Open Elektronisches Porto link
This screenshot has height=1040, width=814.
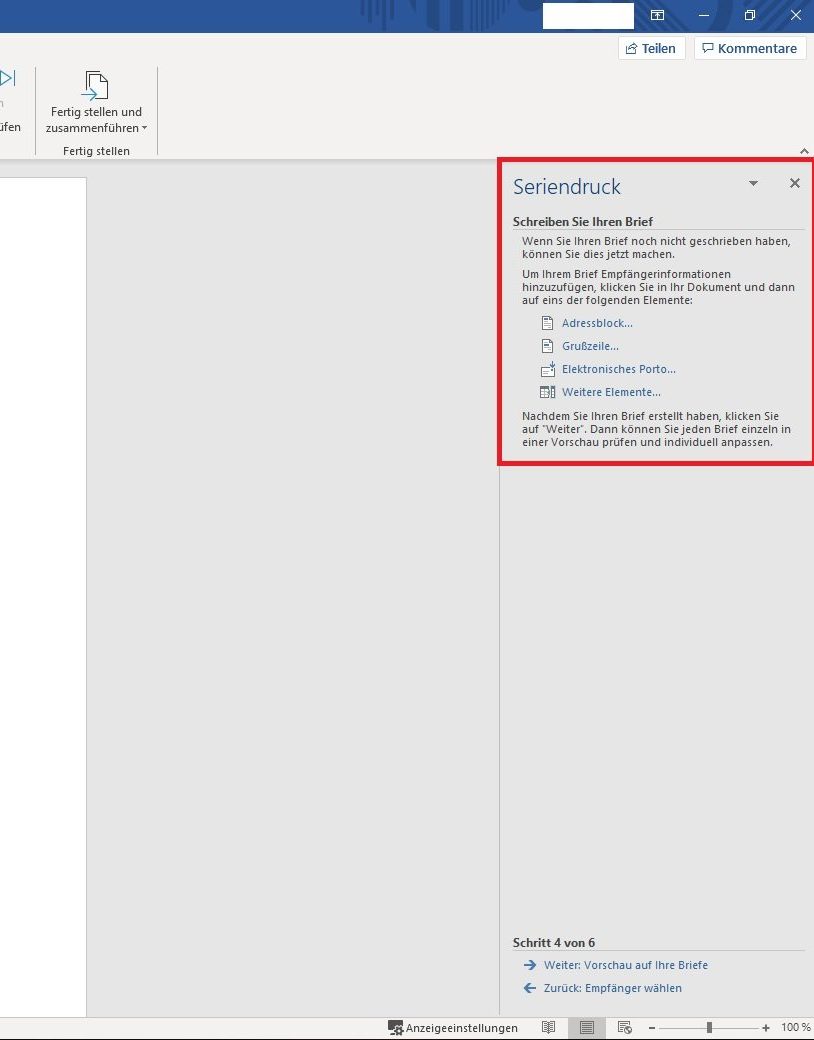pos(619,369)
